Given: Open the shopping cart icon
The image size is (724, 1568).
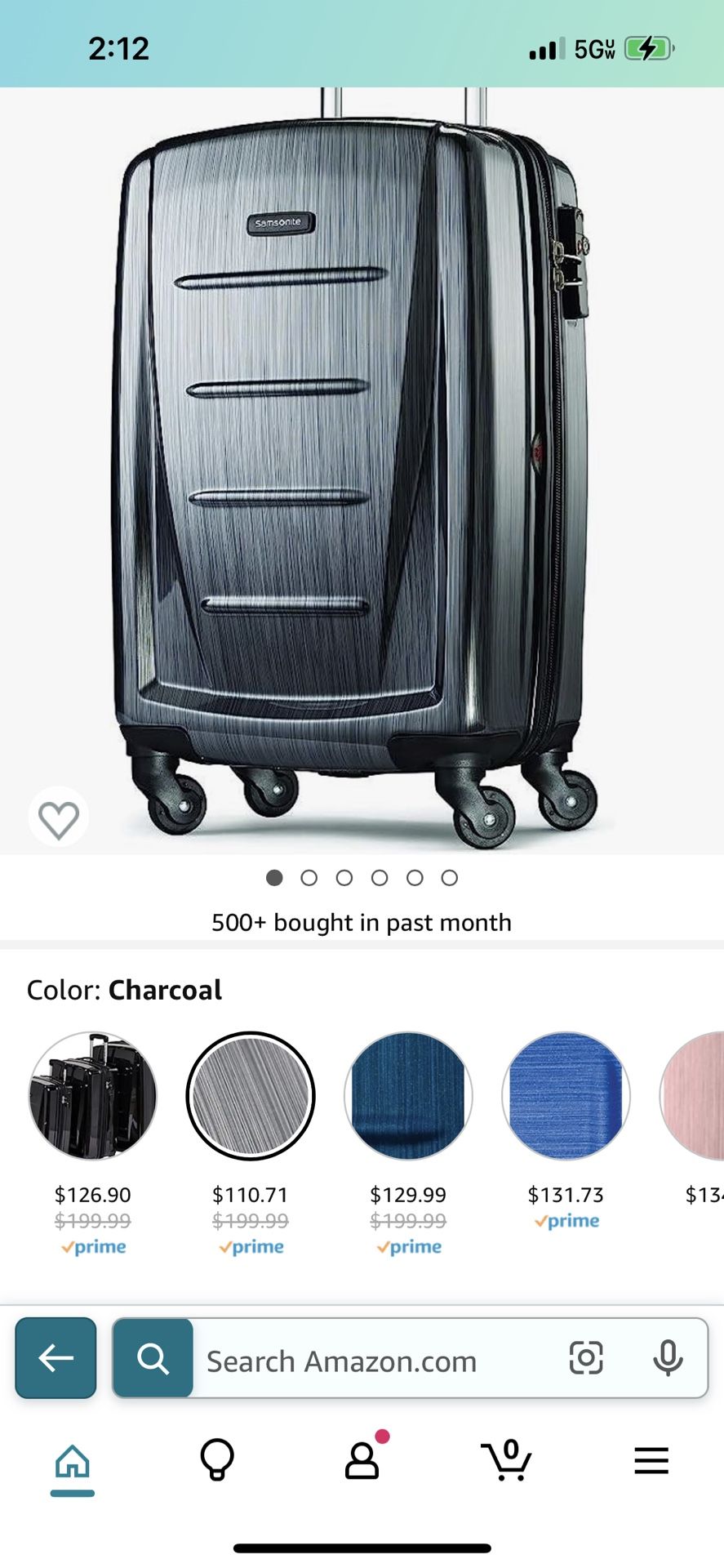Looking at the screenshot, I should tap(507, 1460).
